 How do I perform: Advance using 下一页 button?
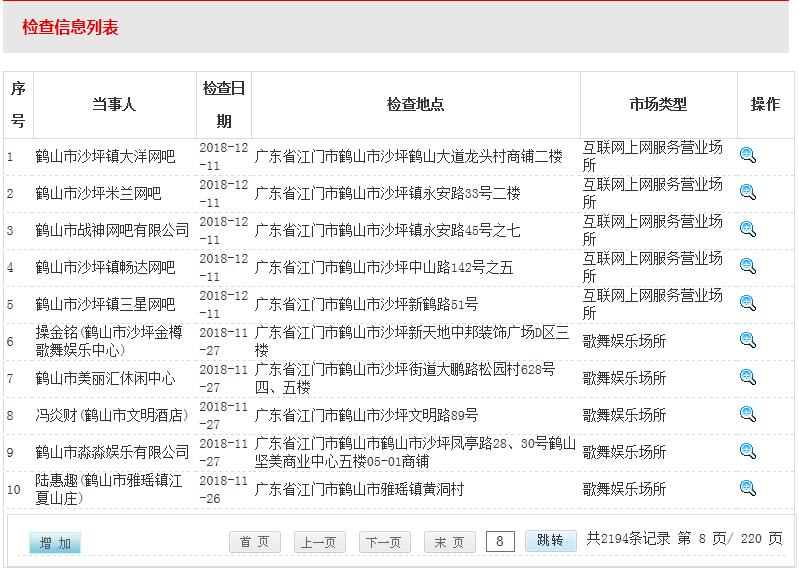click(x=384, y=542)
